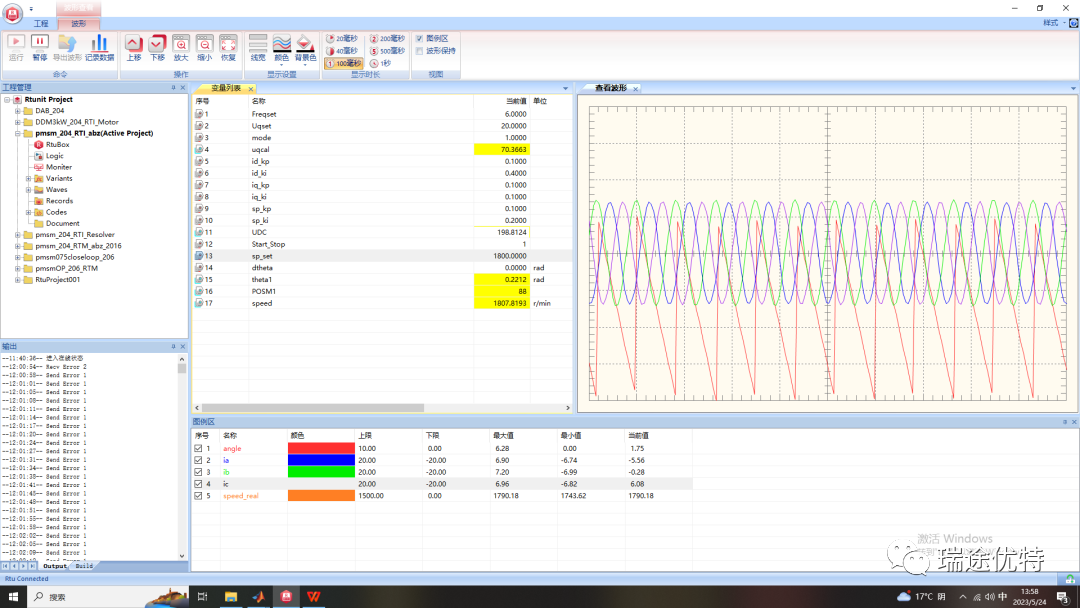Switch to the Build output tab
The height and width of the screenshot is (608, 1080).
(x=84, y=566)
